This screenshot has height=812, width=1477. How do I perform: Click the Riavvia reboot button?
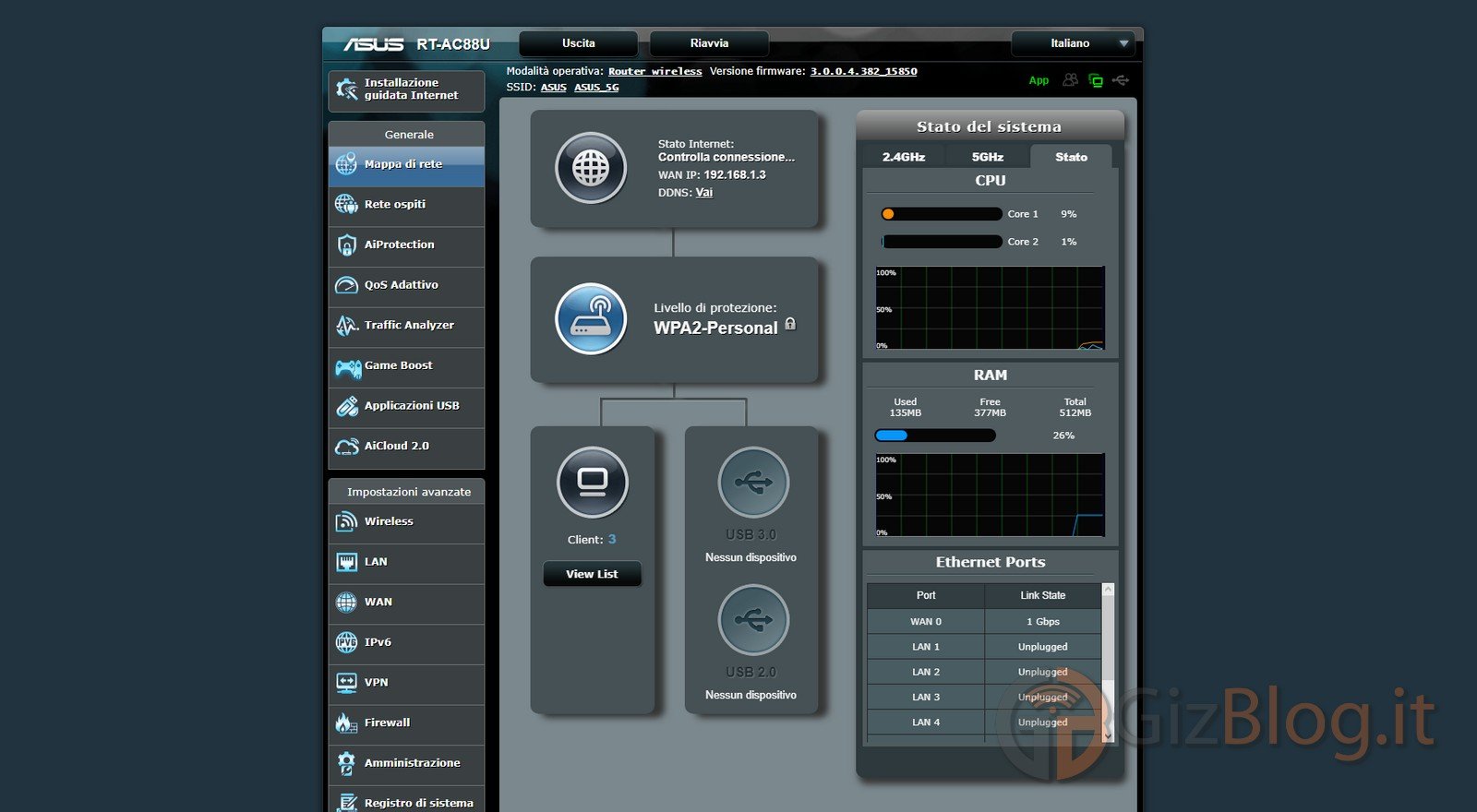[x=709, y=43]
